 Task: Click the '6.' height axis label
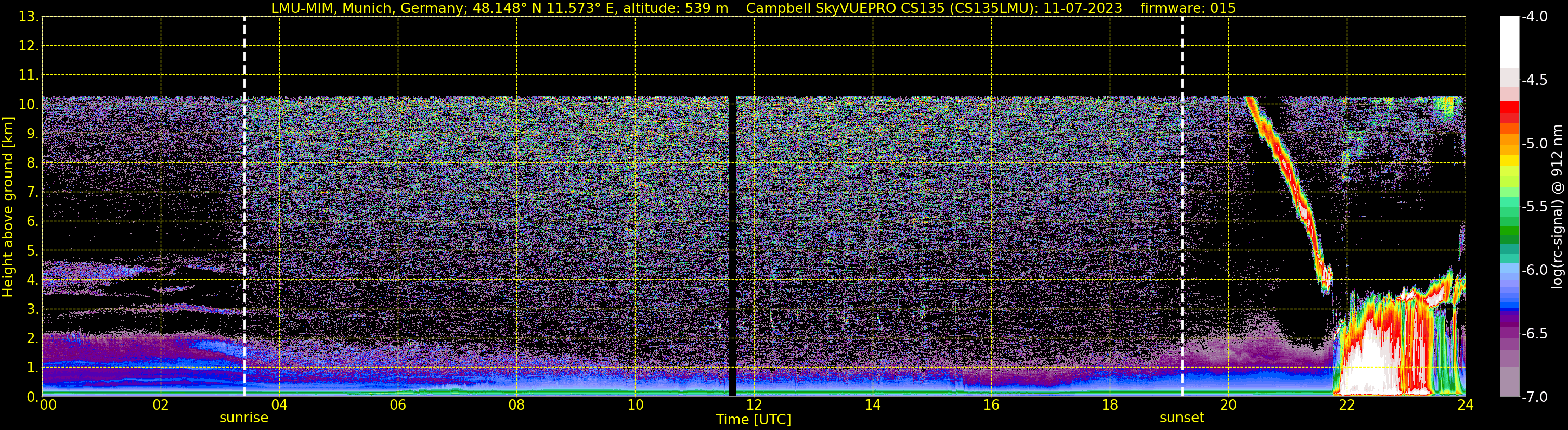[32, 222]
